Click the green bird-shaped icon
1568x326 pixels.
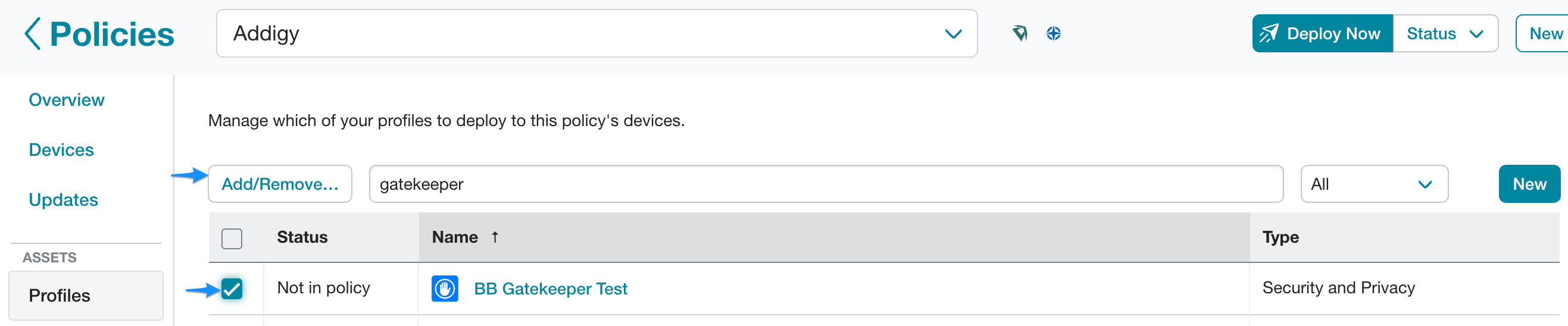1020,33
